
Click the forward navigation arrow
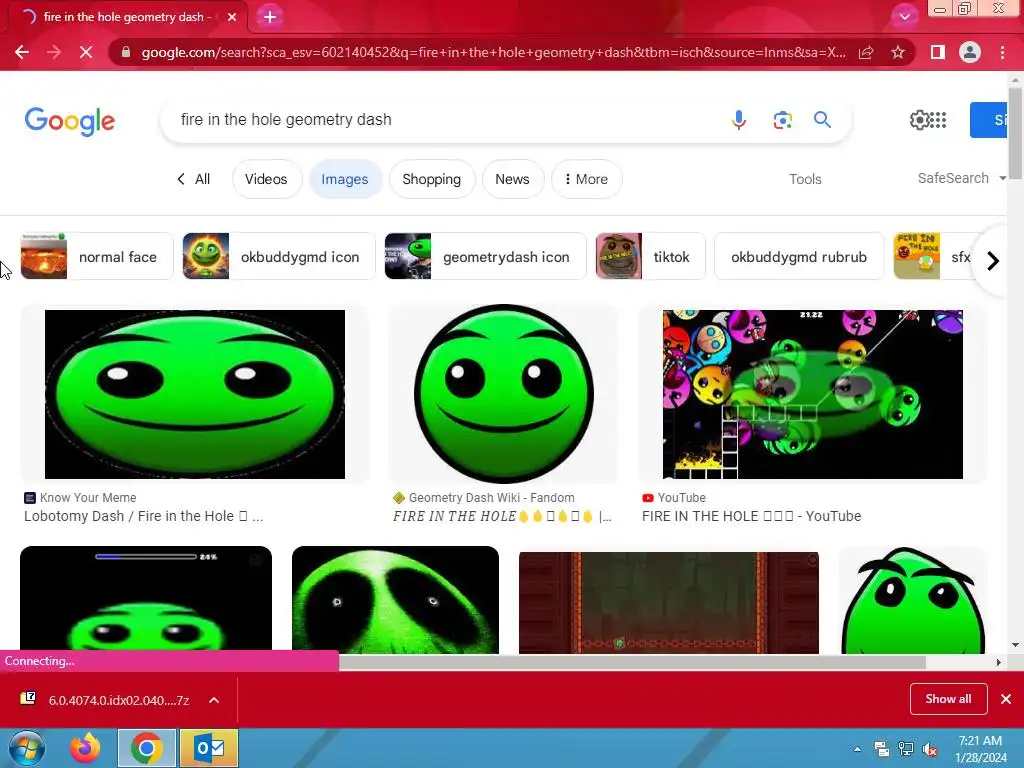(x=54, y=52)
